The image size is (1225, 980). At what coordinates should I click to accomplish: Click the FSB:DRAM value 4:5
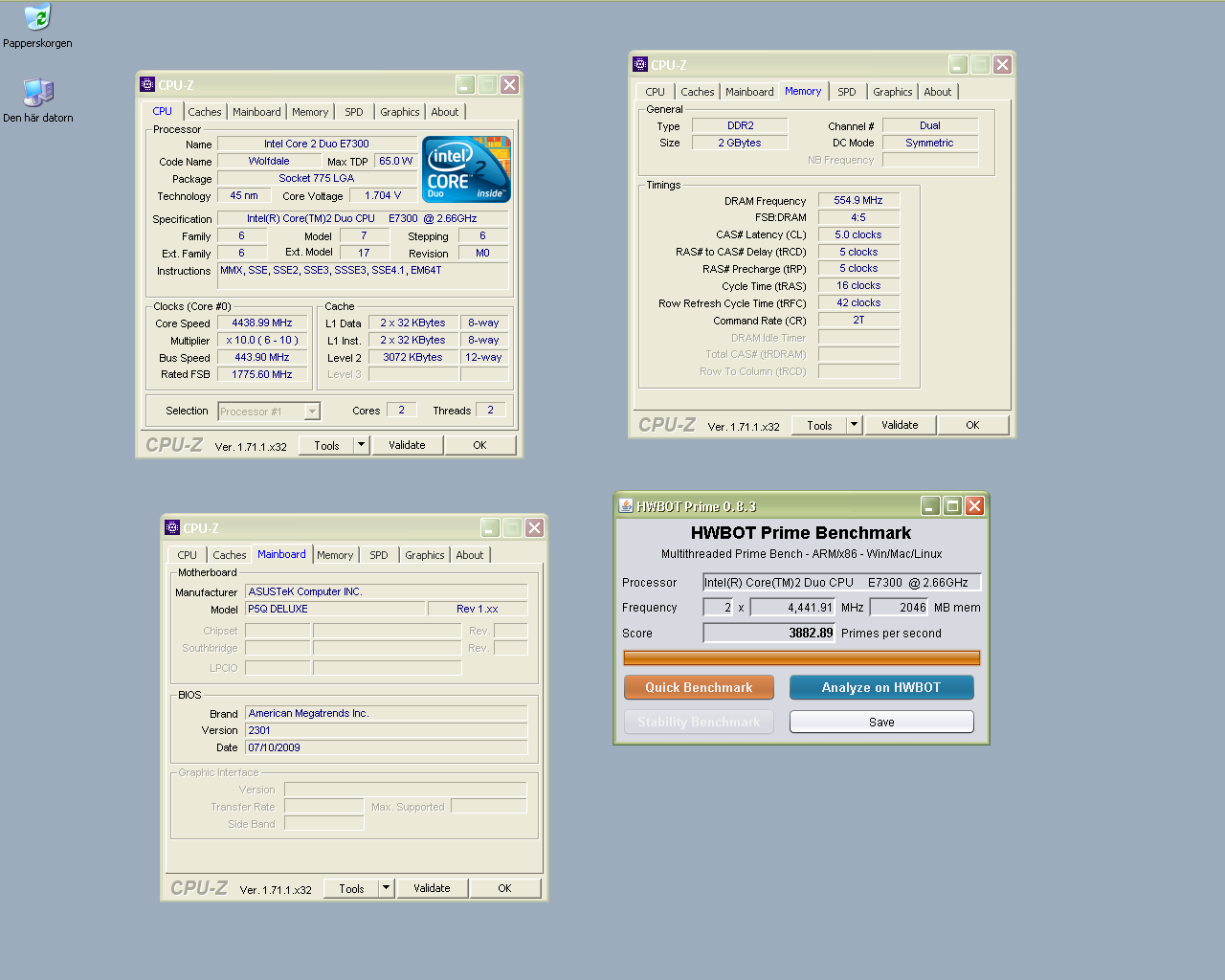point(858,217)
